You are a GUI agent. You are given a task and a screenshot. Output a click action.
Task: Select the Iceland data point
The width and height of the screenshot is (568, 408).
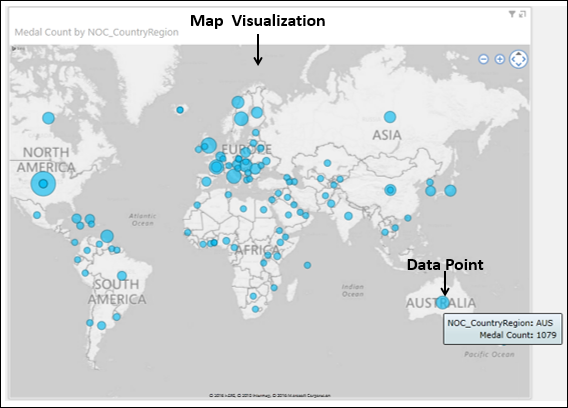coord(180,110)
